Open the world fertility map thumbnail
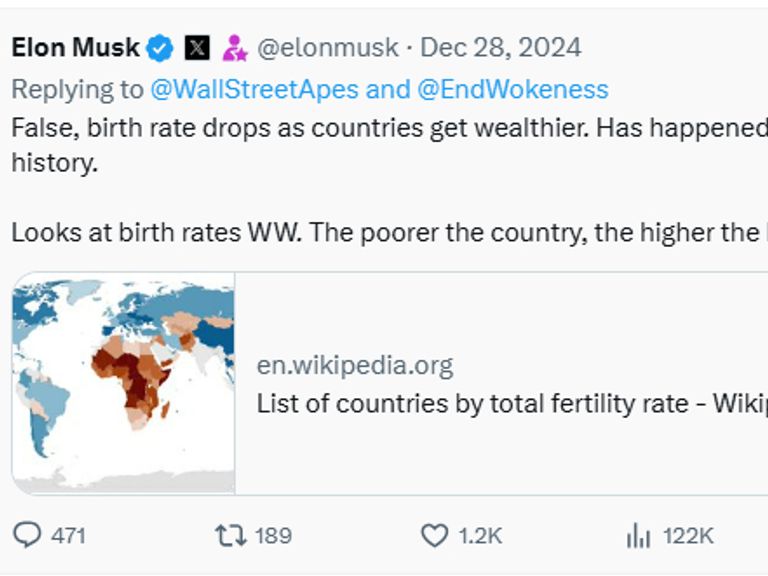The image size is (768, 576). pos(124,383)
